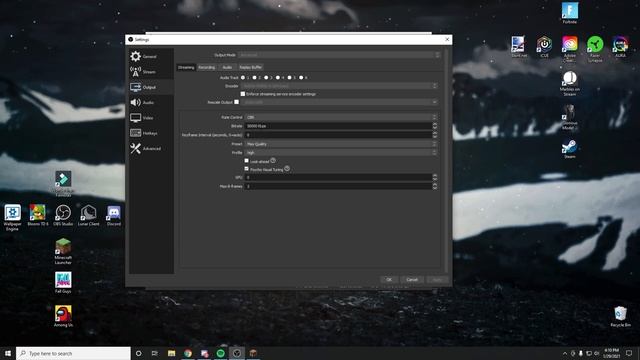Open the Profile dropdown

tap(341, 153)
